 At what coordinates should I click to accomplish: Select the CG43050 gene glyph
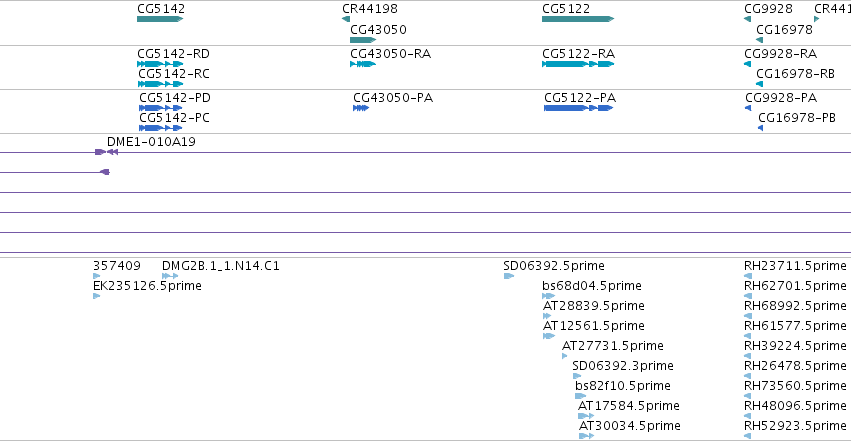pos(363,40)
